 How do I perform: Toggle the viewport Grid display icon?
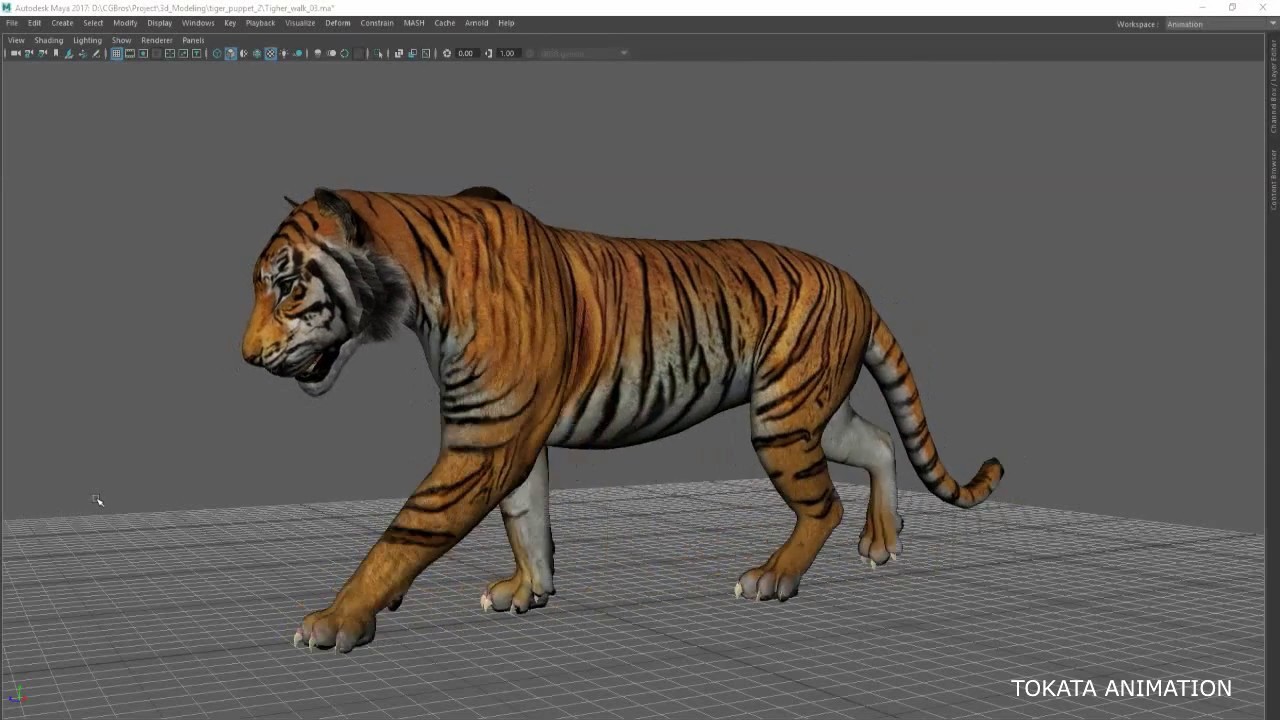tap(116, 53)
